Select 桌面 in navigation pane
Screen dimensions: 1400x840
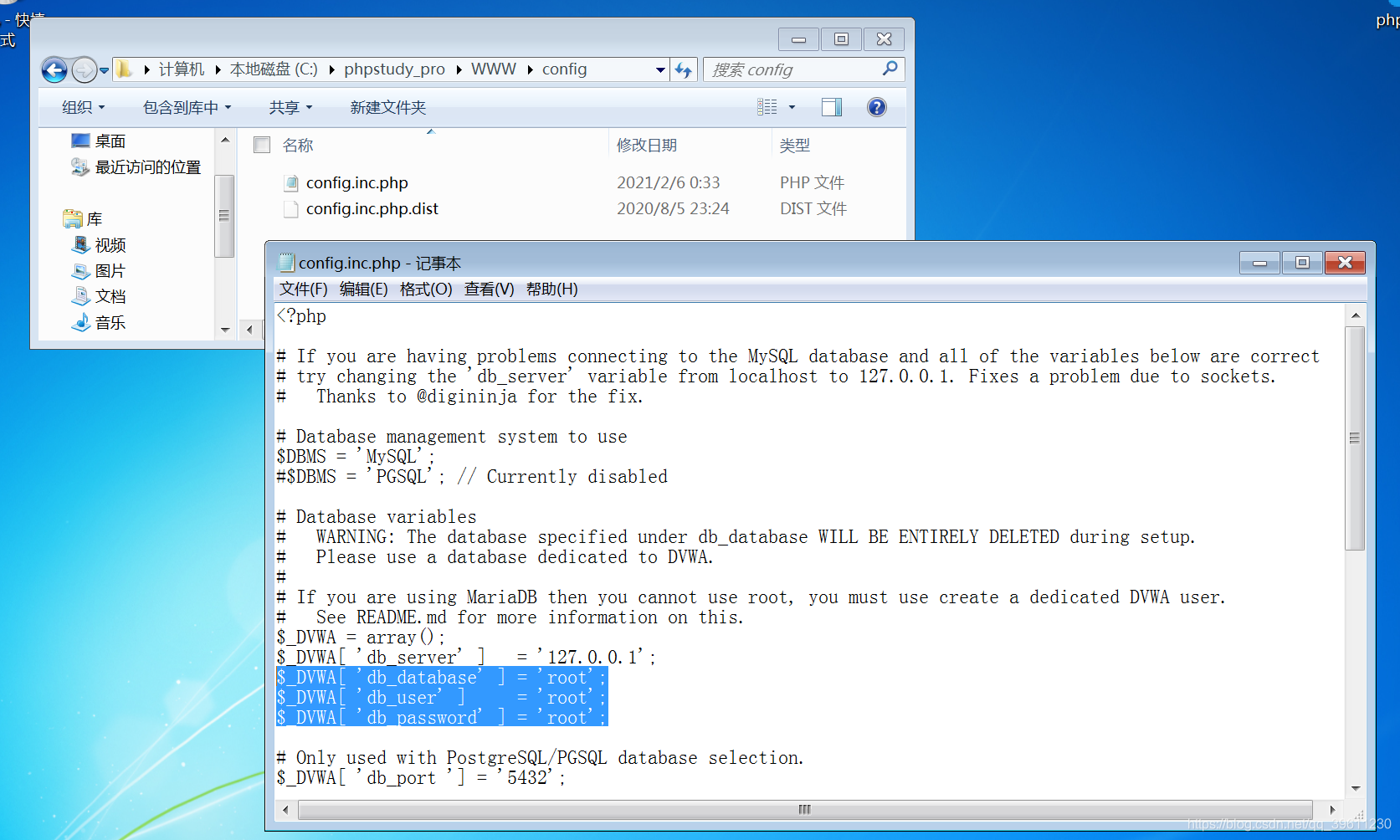pyautogui.click(x=110, y=141)
